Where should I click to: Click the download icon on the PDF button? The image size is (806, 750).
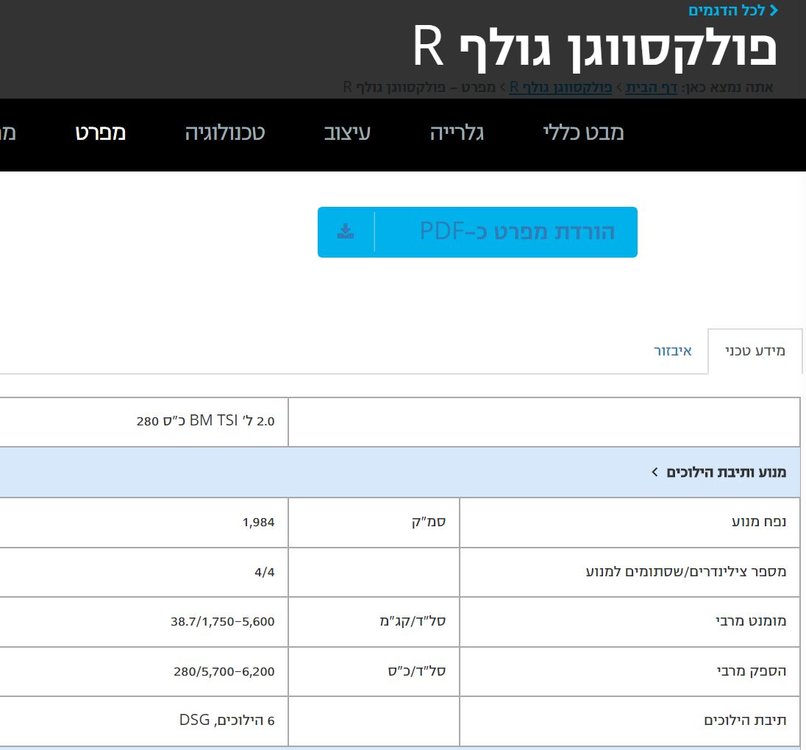(345, 232)
